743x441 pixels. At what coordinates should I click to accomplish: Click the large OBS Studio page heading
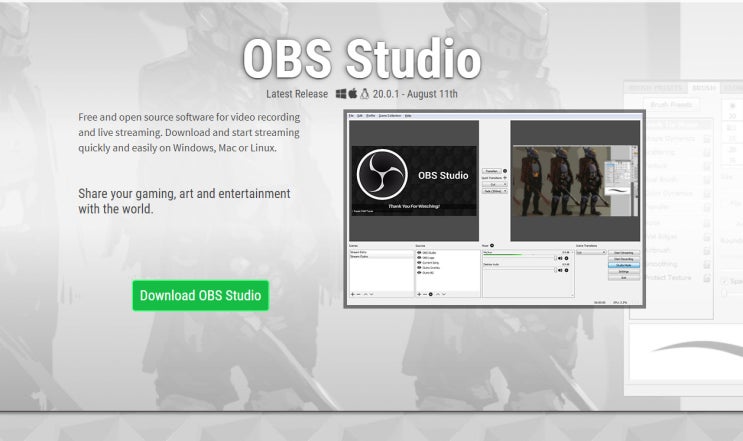[x=362, y=59]
